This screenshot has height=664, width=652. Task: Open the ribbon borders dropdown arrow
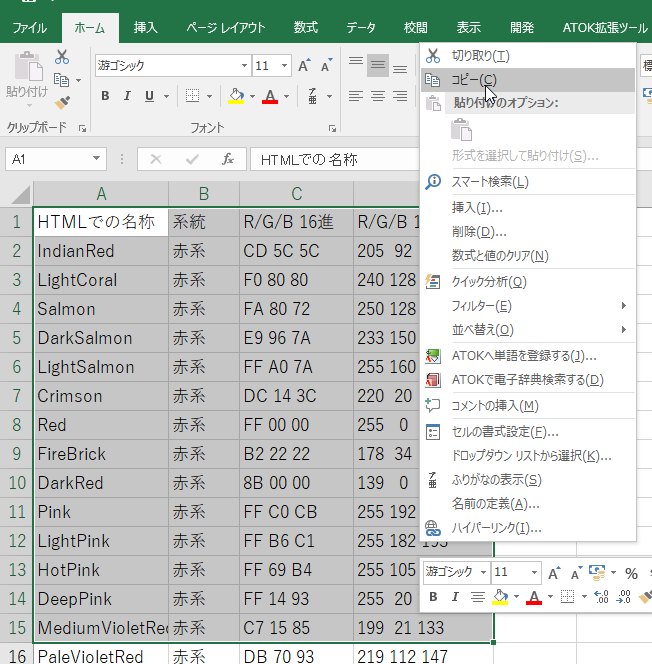coord(211,96)
